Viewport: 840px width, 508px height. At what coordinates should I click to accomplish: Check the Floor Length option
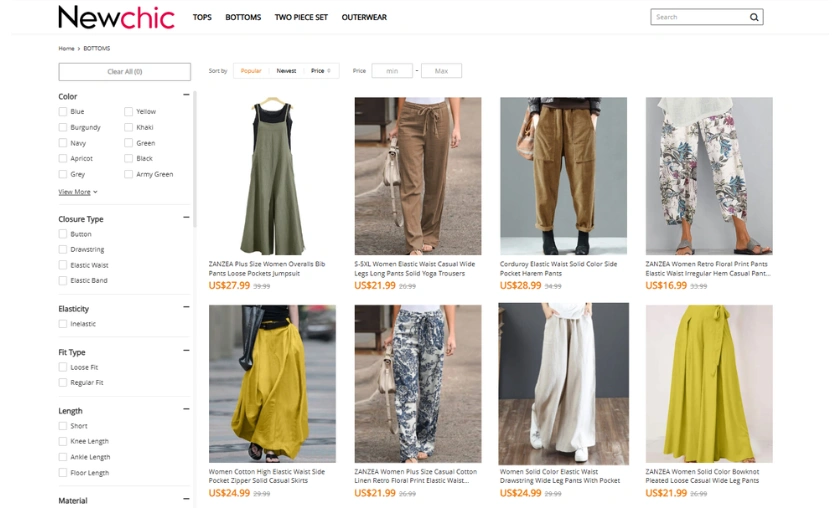(63, 473)
